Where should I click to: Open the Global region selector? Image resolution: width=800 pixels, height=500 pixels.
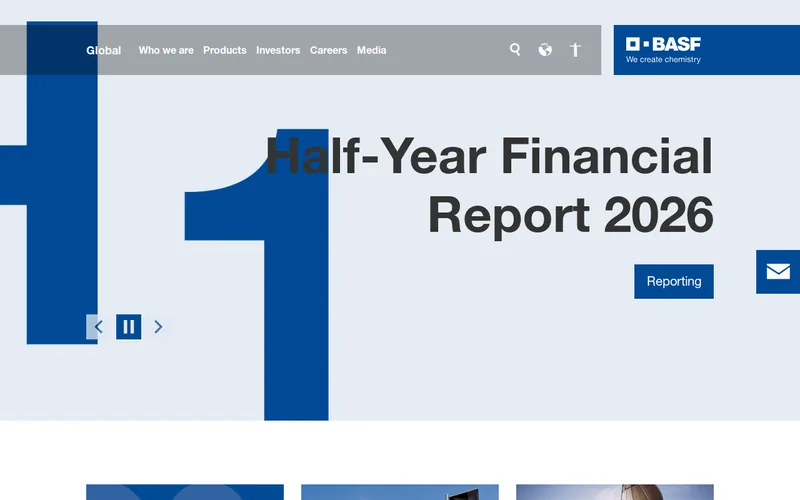104,50
